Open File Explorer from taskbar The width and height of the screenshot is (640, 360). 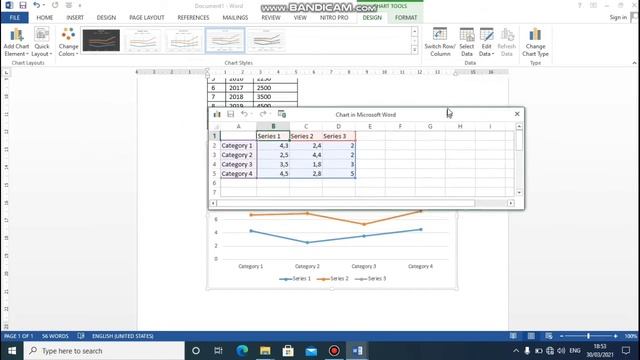click(265, 351)
